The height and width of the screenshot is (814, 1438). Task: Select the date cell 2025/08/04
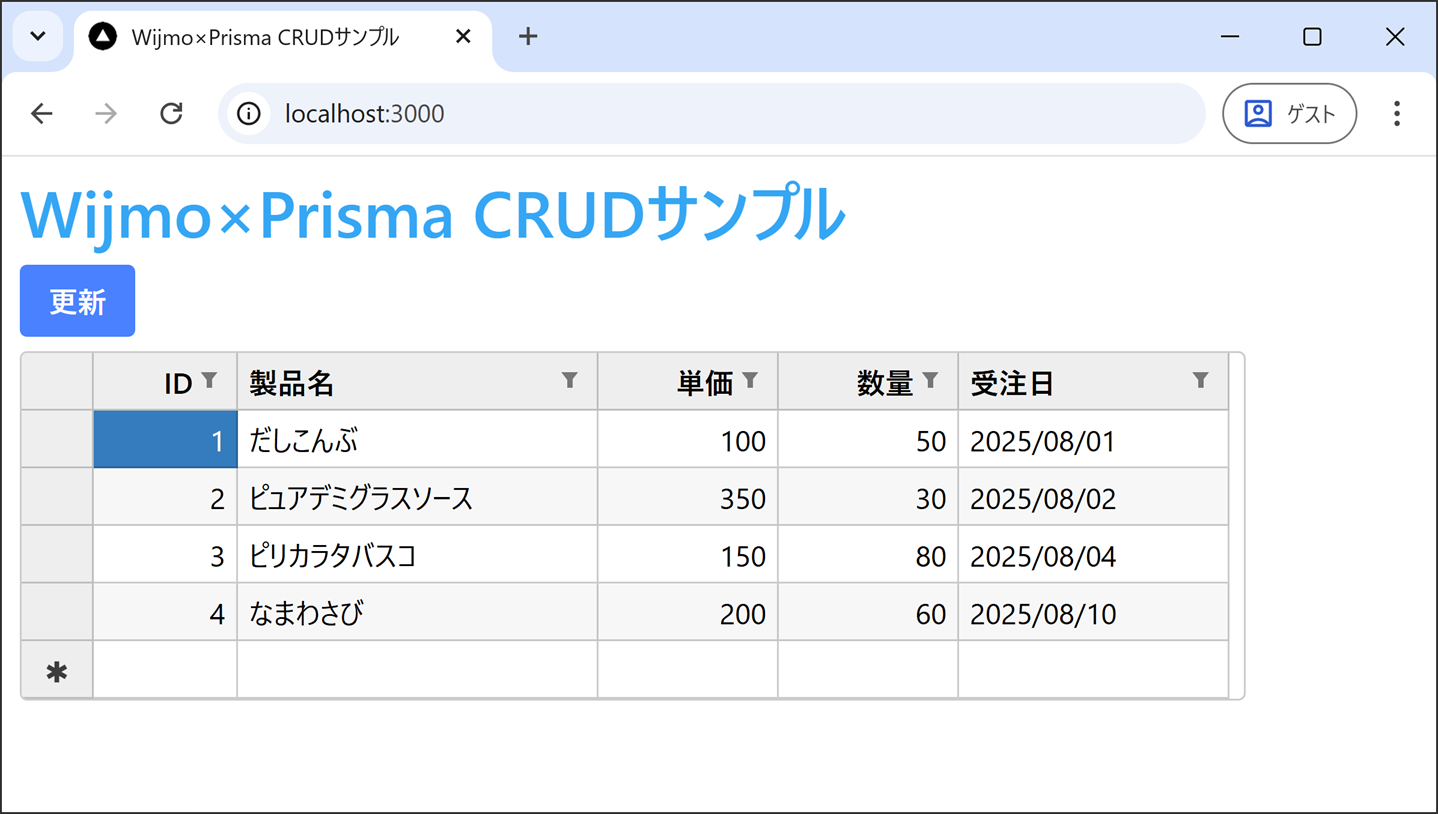coord(1093,555)
